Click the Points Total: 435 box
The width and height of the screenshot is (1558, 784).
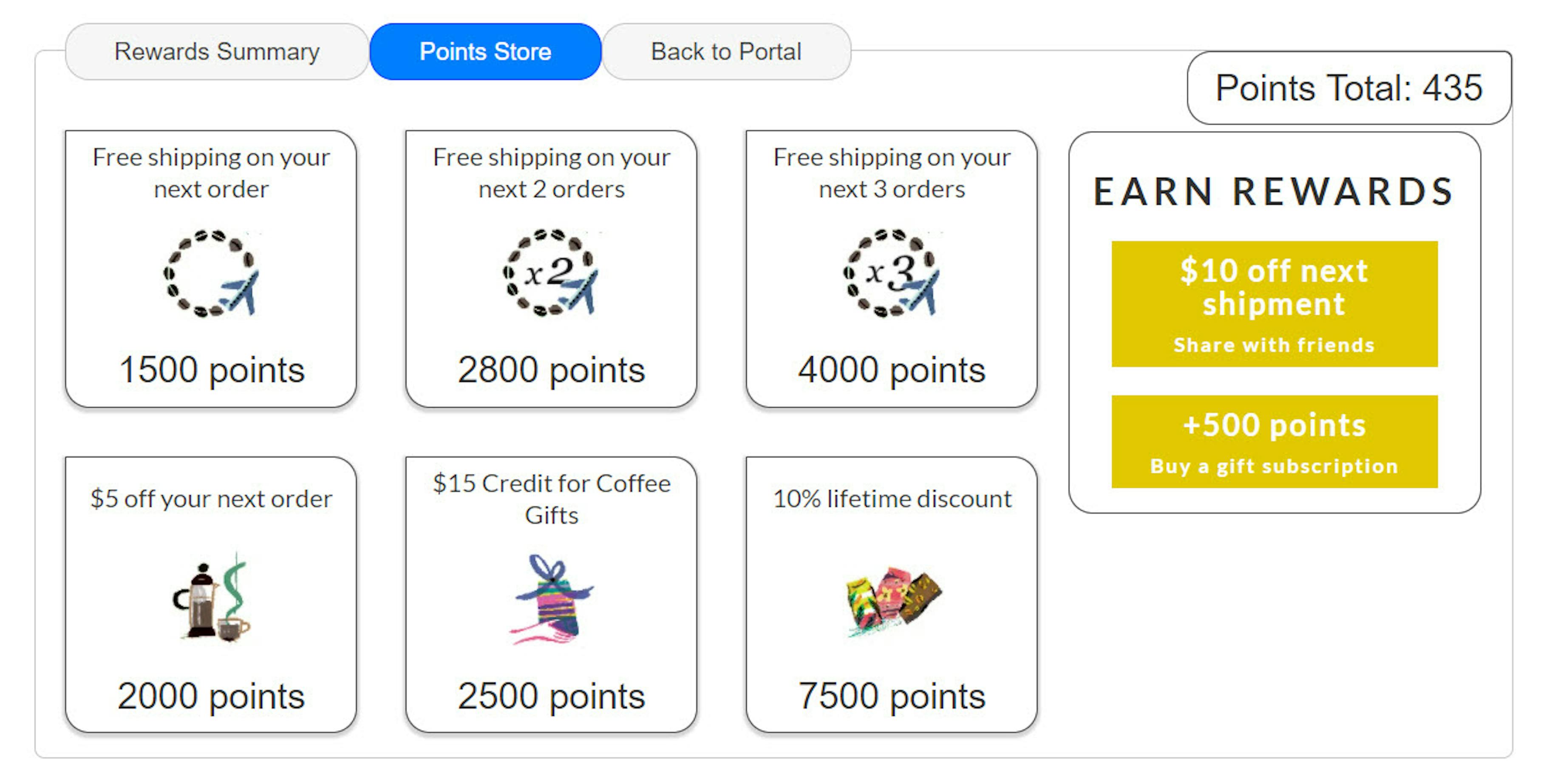click(x=1349, y=88)
